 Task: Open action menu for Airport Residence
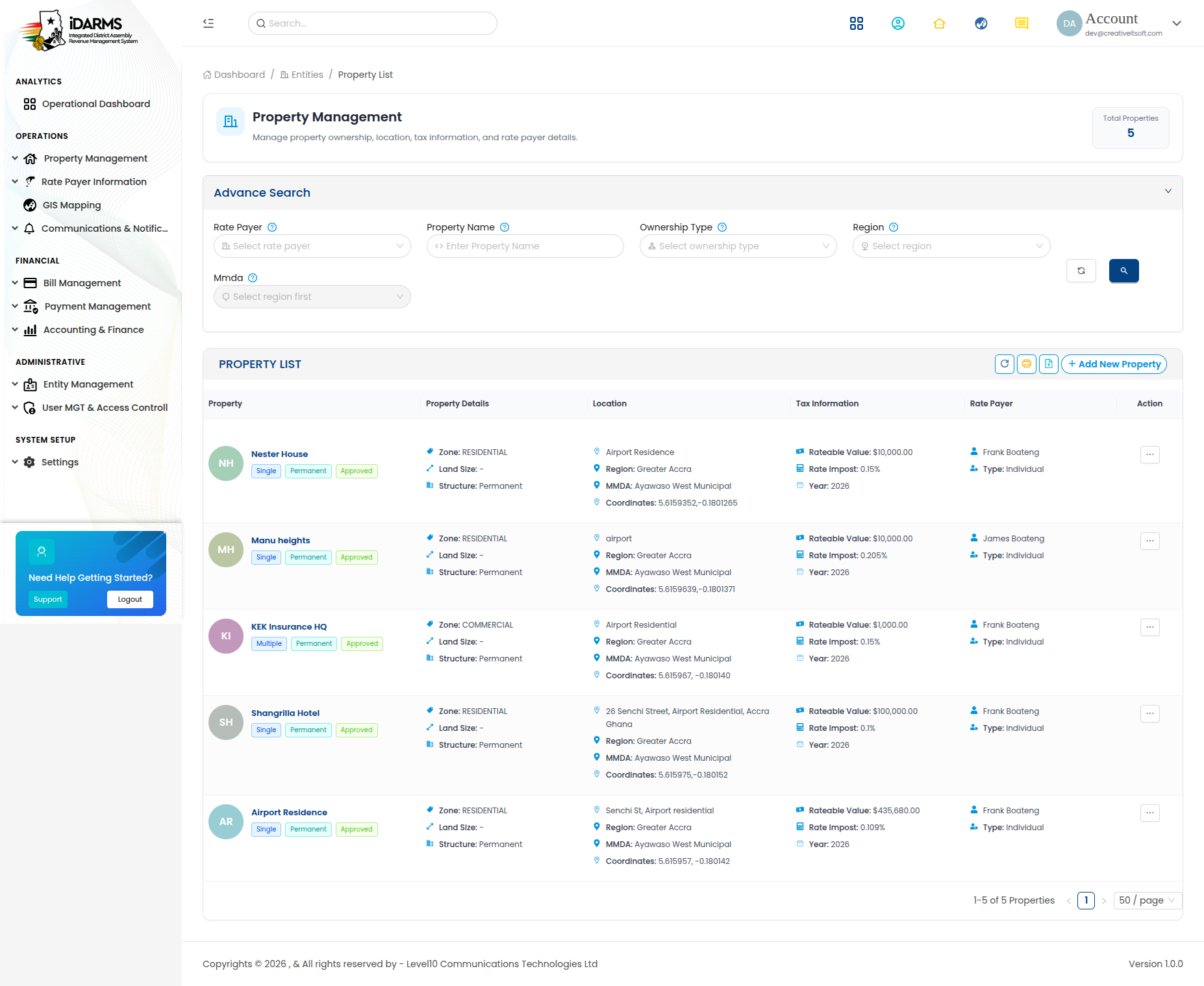[x=1150, y=813]
